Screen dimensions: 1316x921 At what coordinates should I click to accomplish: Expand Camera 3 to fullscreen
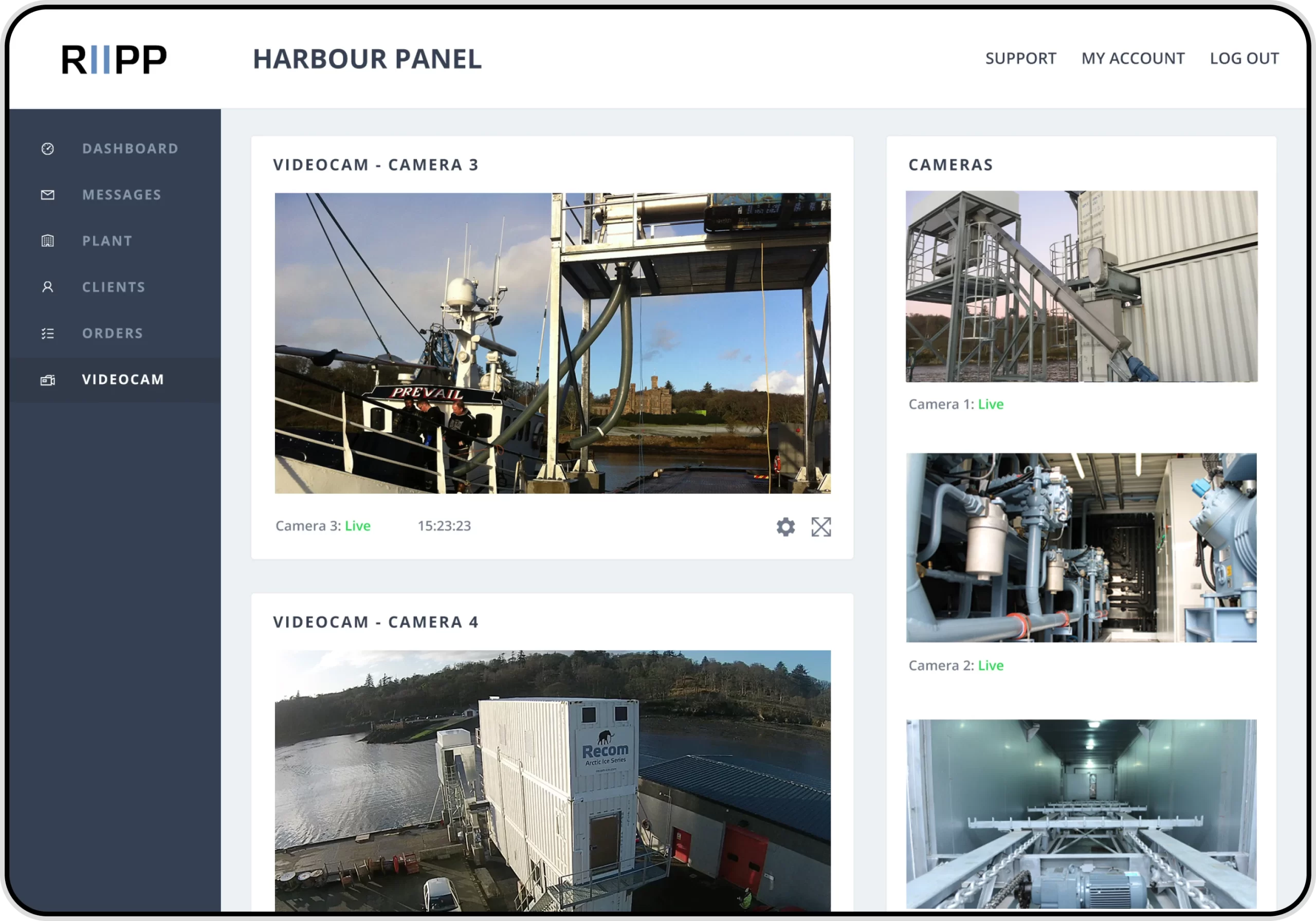click(821, 527)
